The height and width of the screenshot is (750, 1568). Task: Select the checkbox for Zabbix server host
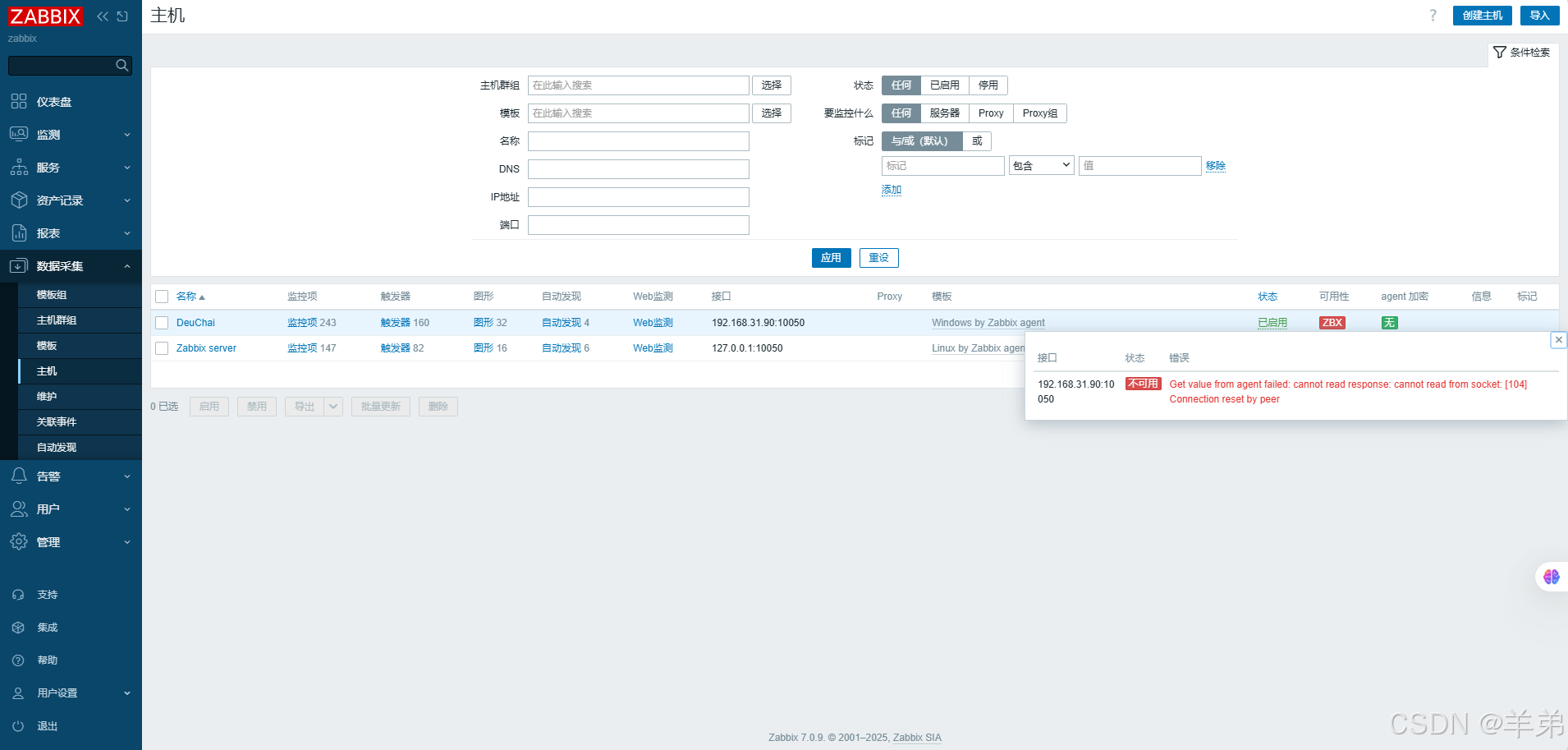[x=161, y=347]
